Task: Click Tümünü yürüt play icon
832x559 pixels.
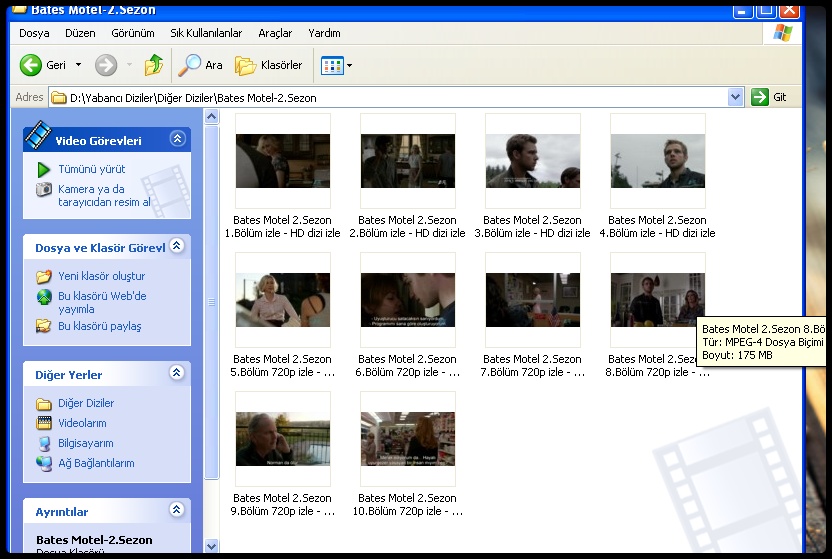Action: (44, 169)
